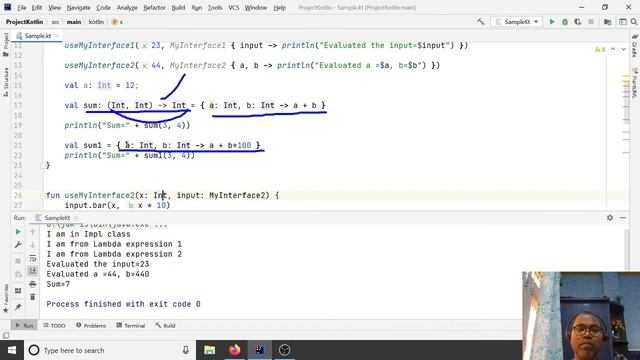Open the Refactor menu
Viewport: 640px width, 360px height.
[154, 7]
